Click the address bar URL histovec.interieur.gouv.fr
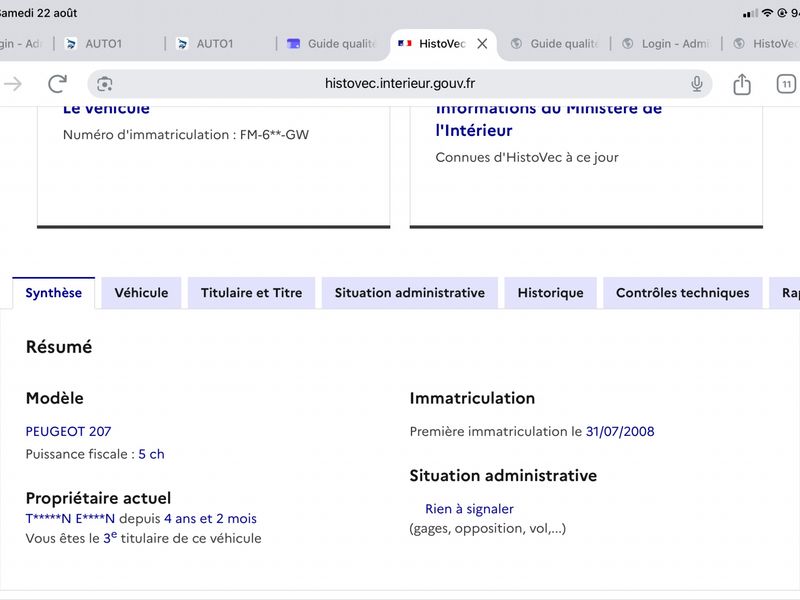This screenshot has height=600, width=800. tap(399, 84)
